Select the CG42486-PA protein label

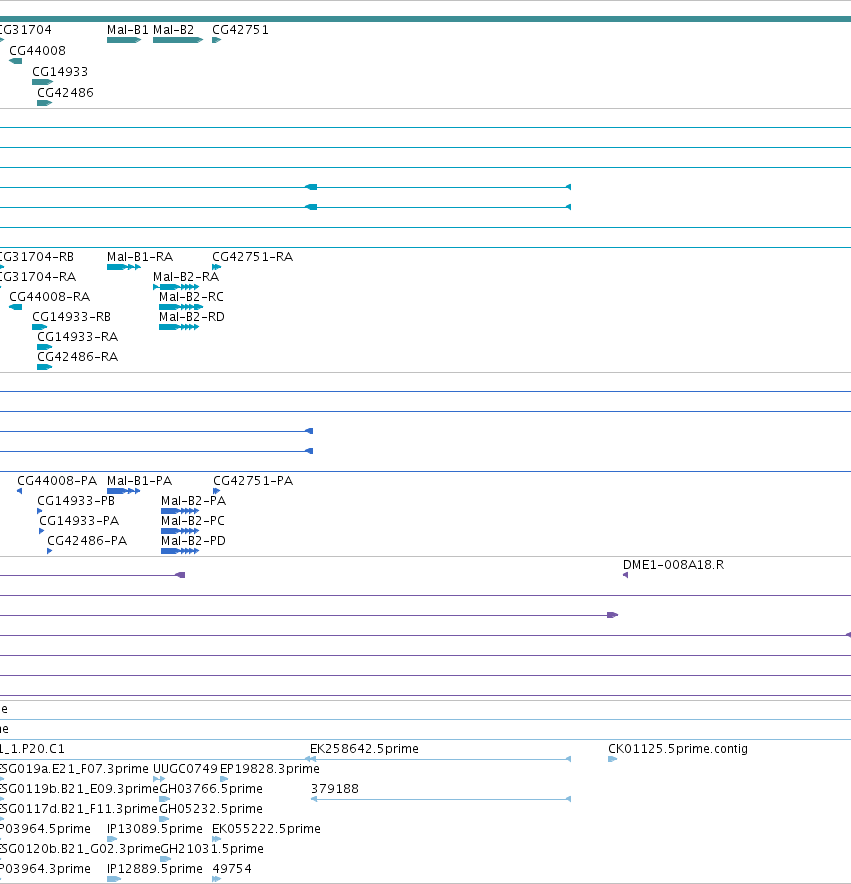coord(87,541)
